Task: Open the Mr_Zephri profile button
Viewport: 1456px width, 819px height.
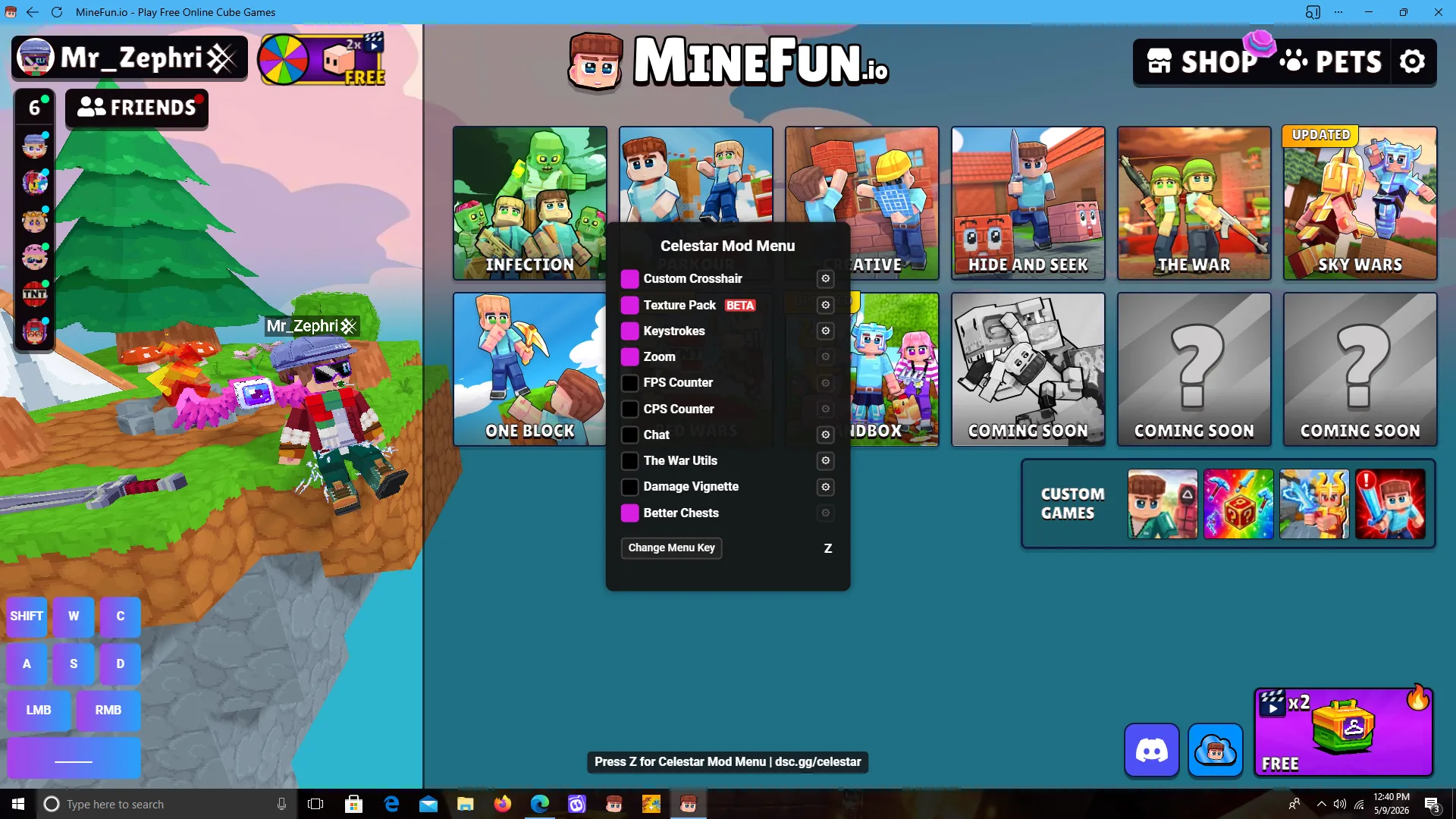Action: (130, 58)
